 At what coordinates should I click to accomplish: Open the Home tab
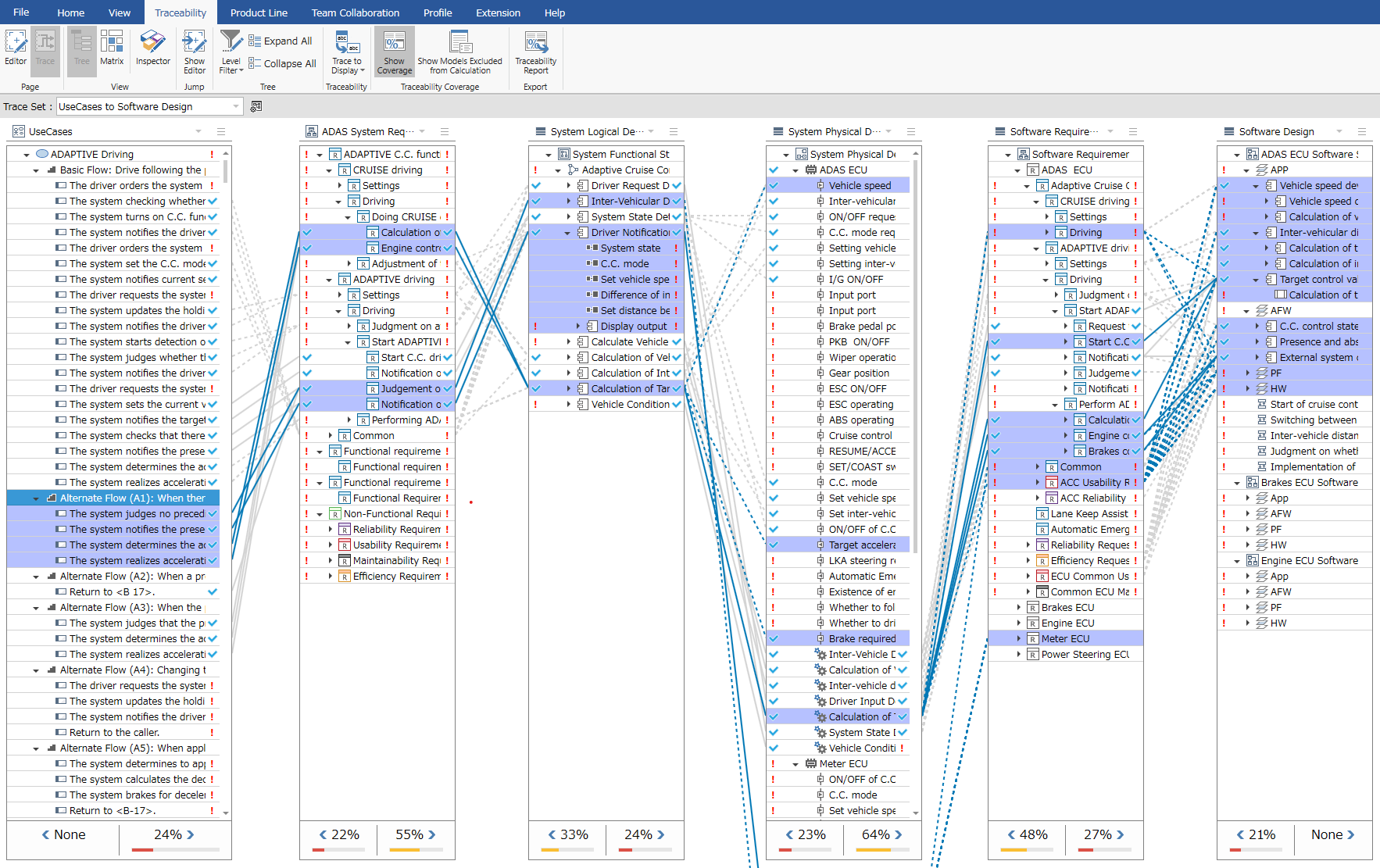(70, 13)
